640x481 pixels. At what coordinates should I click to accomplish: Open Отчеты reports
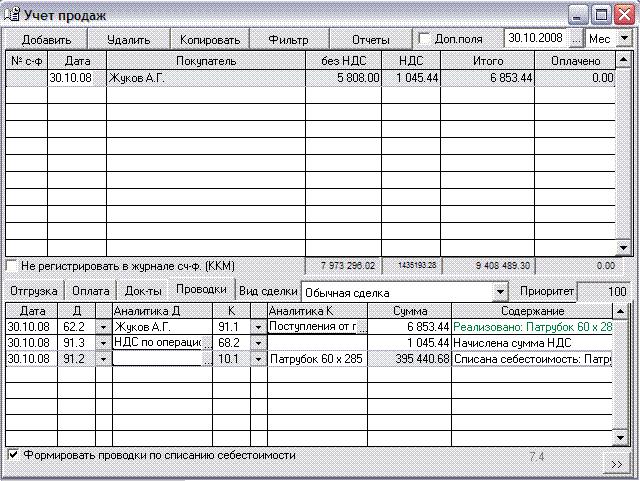[370, 40]
